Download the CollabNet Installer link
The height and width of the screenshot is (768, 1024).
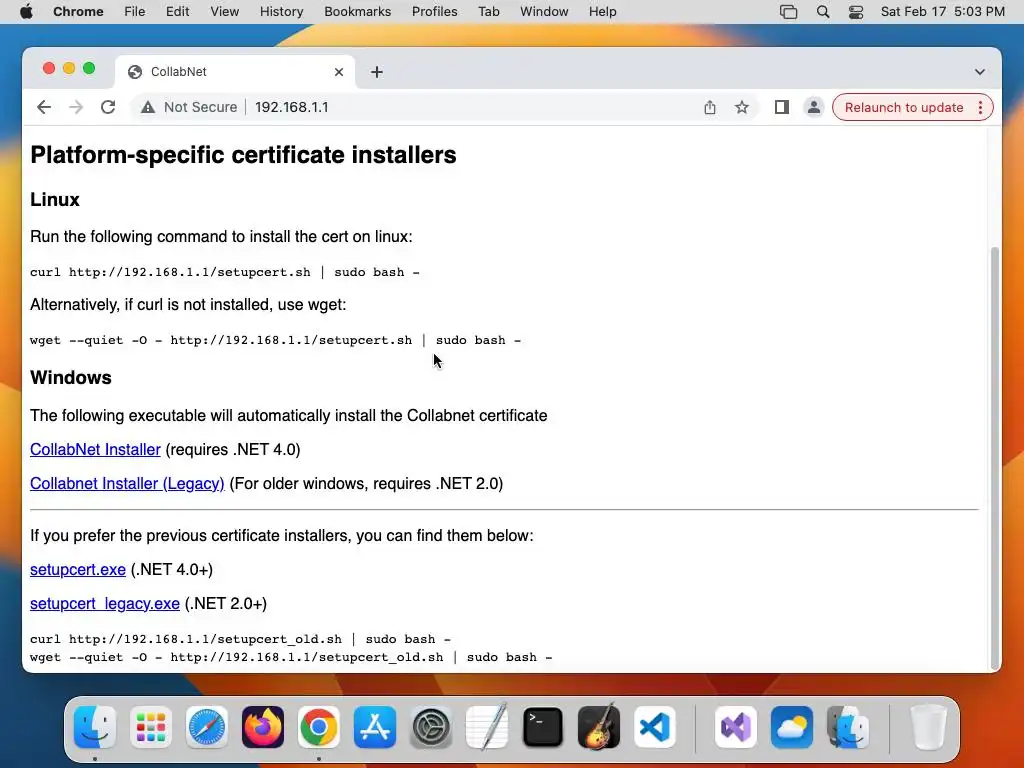pyautogui.click(x=95, y=449)
